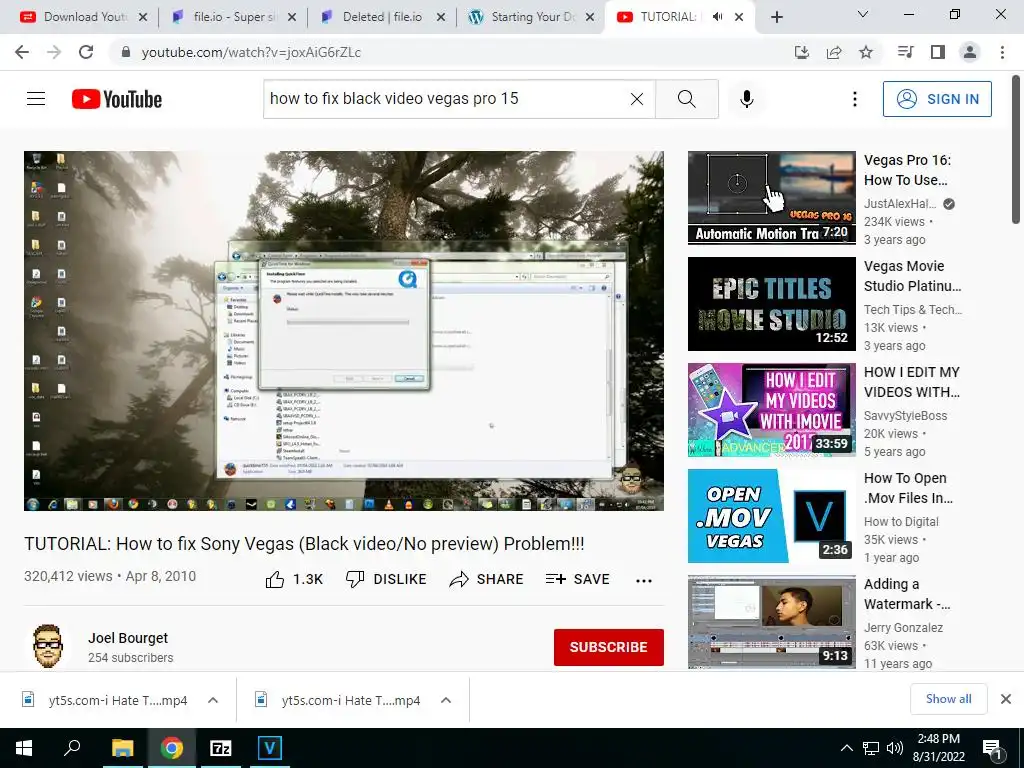
Task: Open OPEN .MOV VEGAS thumbnail
Action: tap(772, 516)
